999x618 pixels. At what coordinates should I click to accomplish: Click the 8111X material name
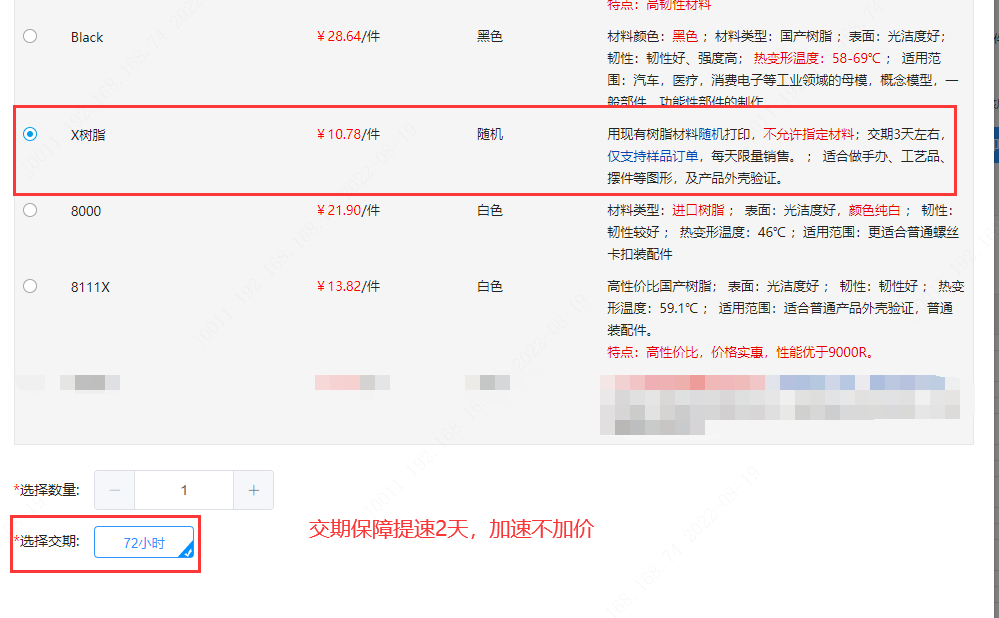[90, 287]
